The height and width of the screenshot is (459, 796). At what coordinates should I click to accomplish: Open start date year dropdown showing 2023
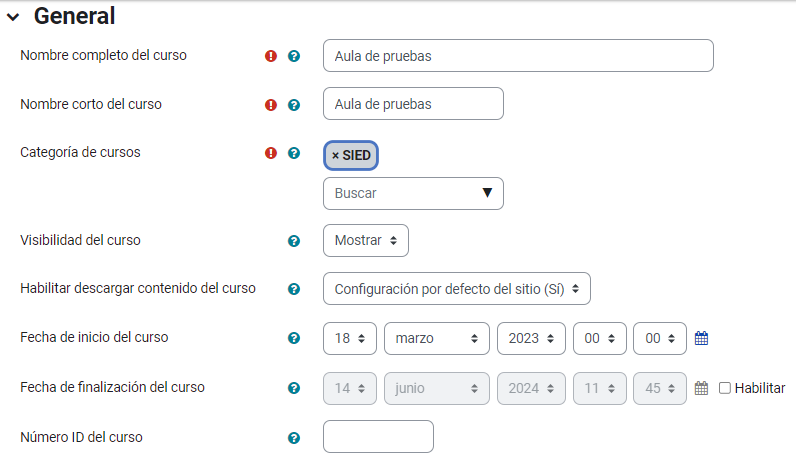pyautogui.click(x=531, y=338)
